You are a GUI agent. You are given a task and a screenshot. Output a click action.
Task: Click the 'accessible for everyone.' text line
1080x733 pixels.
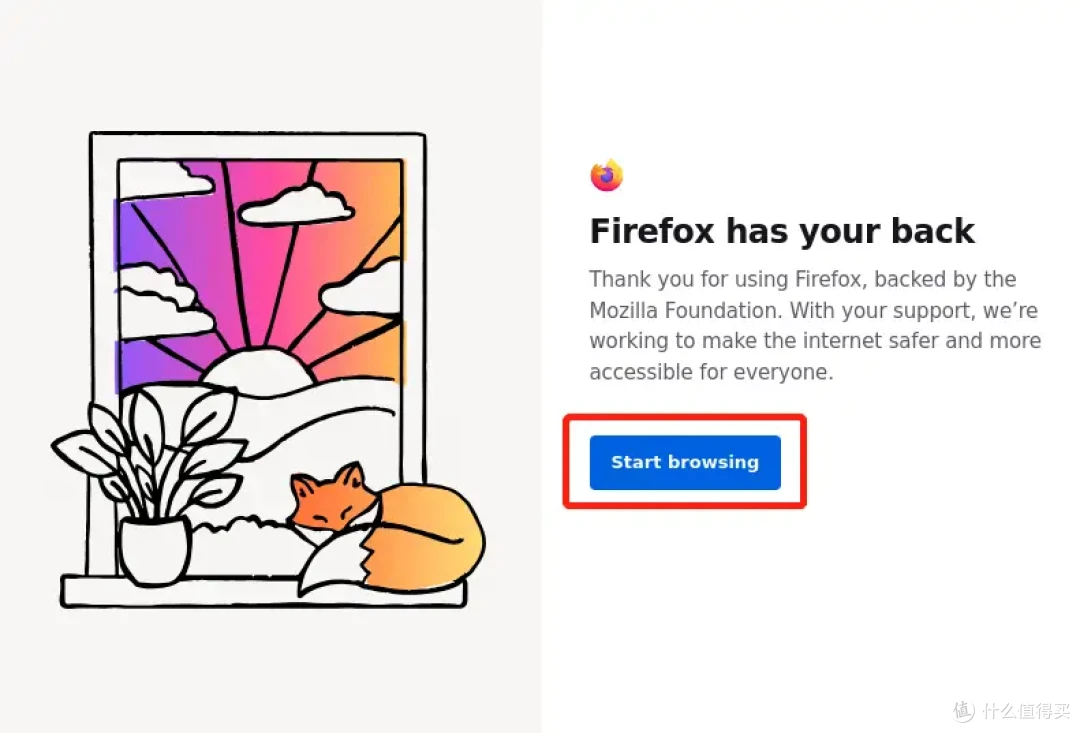coord(712,372)
